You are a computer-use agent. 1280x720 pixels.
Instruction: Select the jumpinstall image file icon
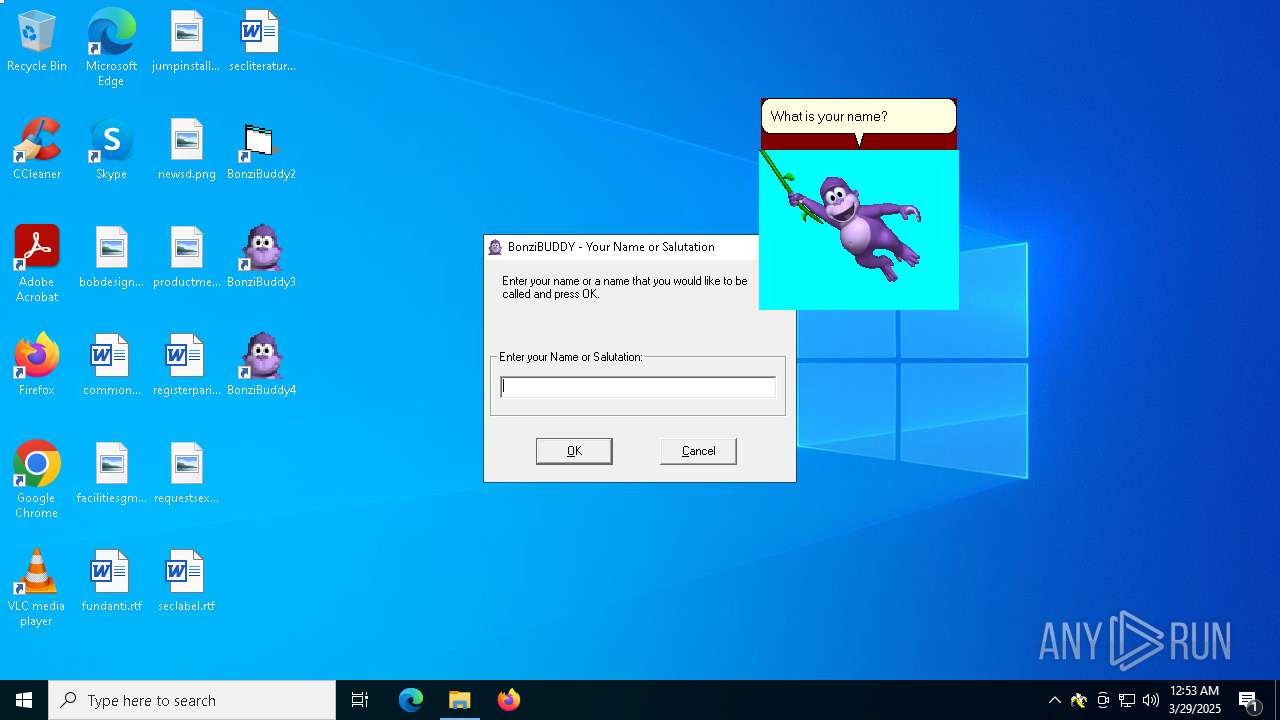[186, 40]
